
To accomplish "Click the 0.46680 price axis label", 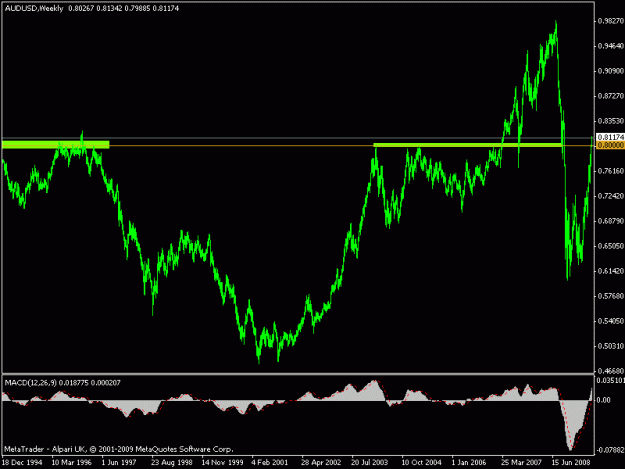I will (611, 371).
